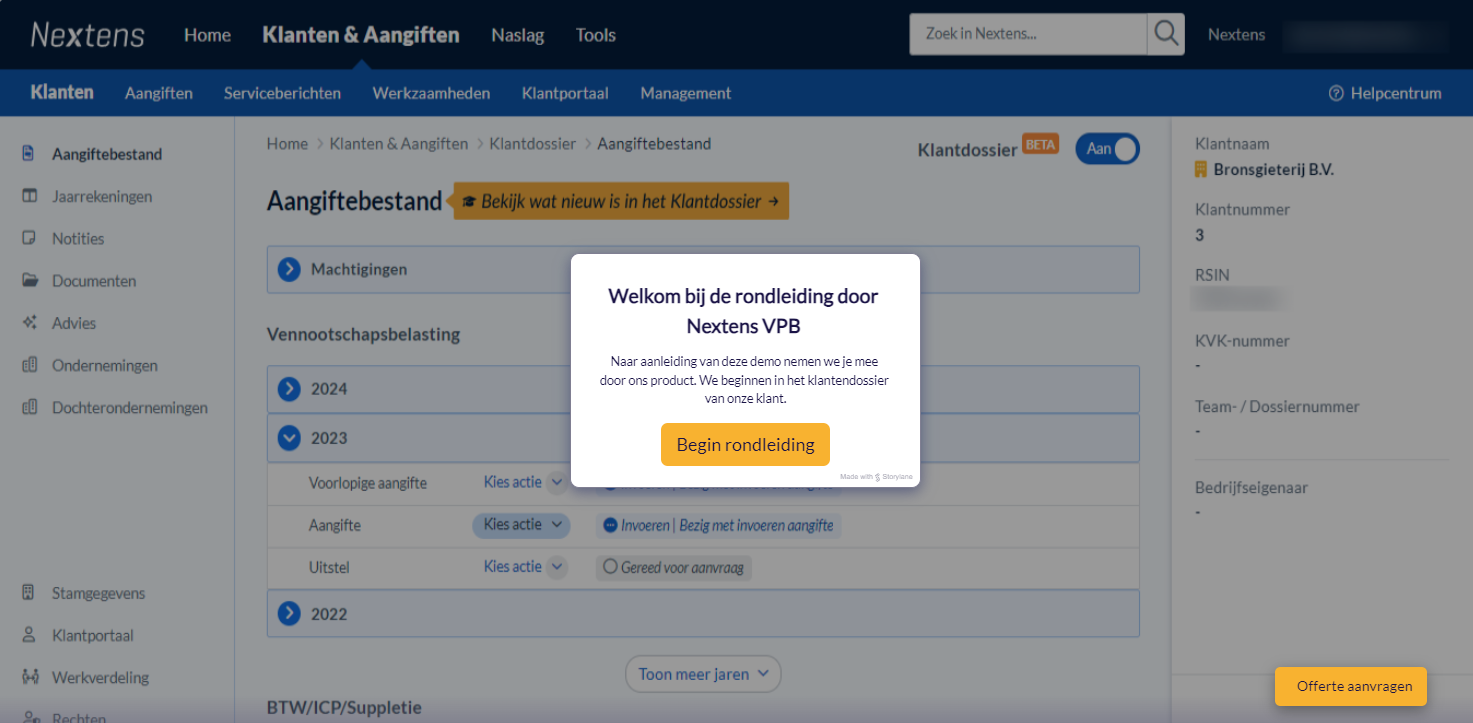
Task: Open the Toon meer jaren dropdown
Action: [x=703, y=674]
